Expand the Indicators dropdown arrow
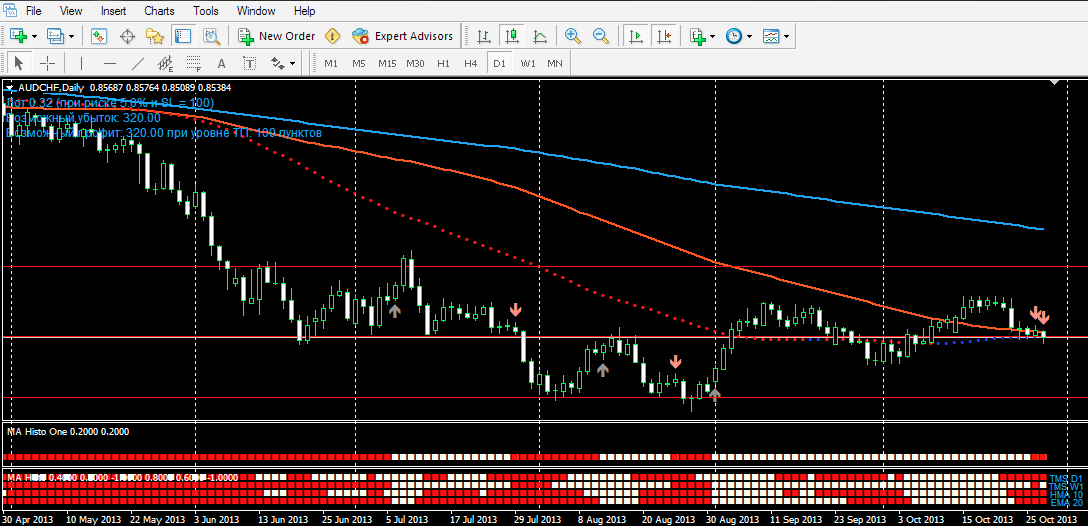The width and height of the screenshot is (1088, 526). tap(713, 36)
